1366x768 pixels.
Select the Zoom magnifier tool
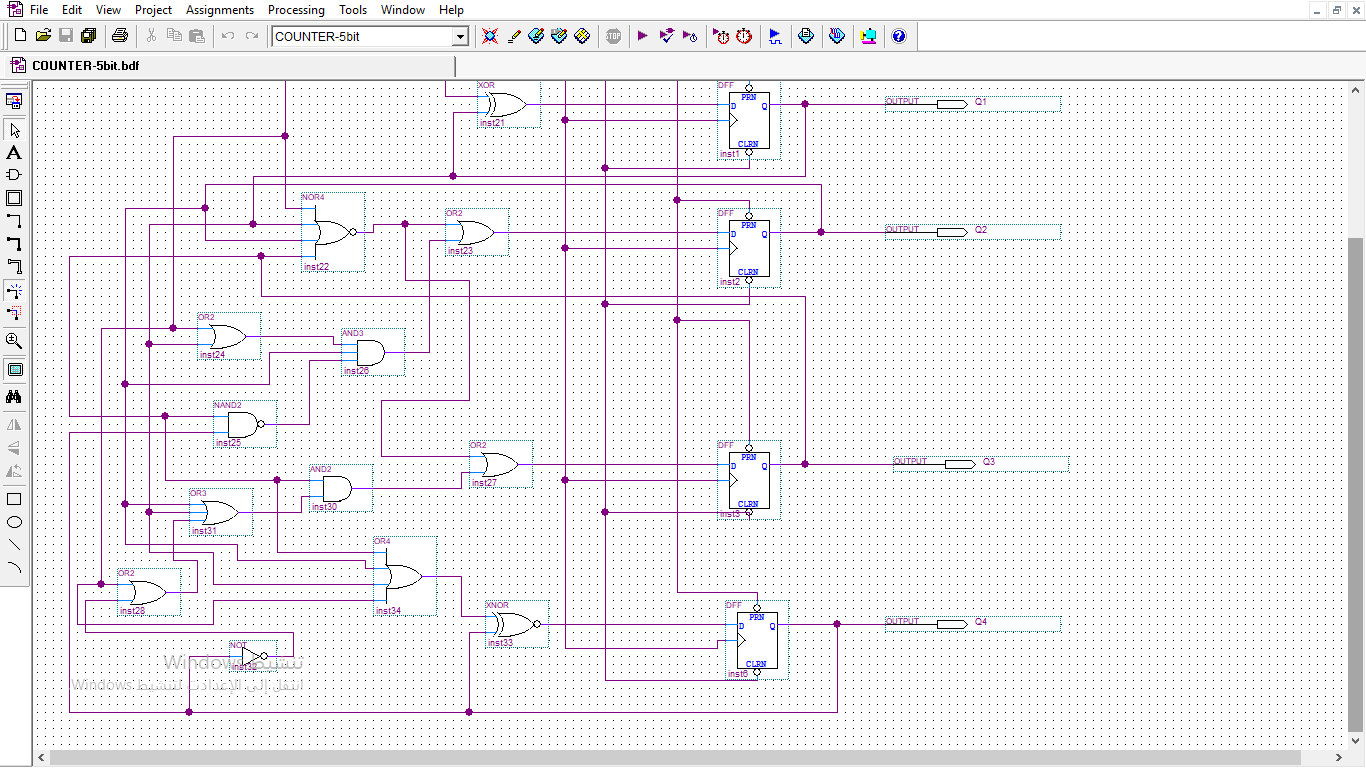pos(14,341)
